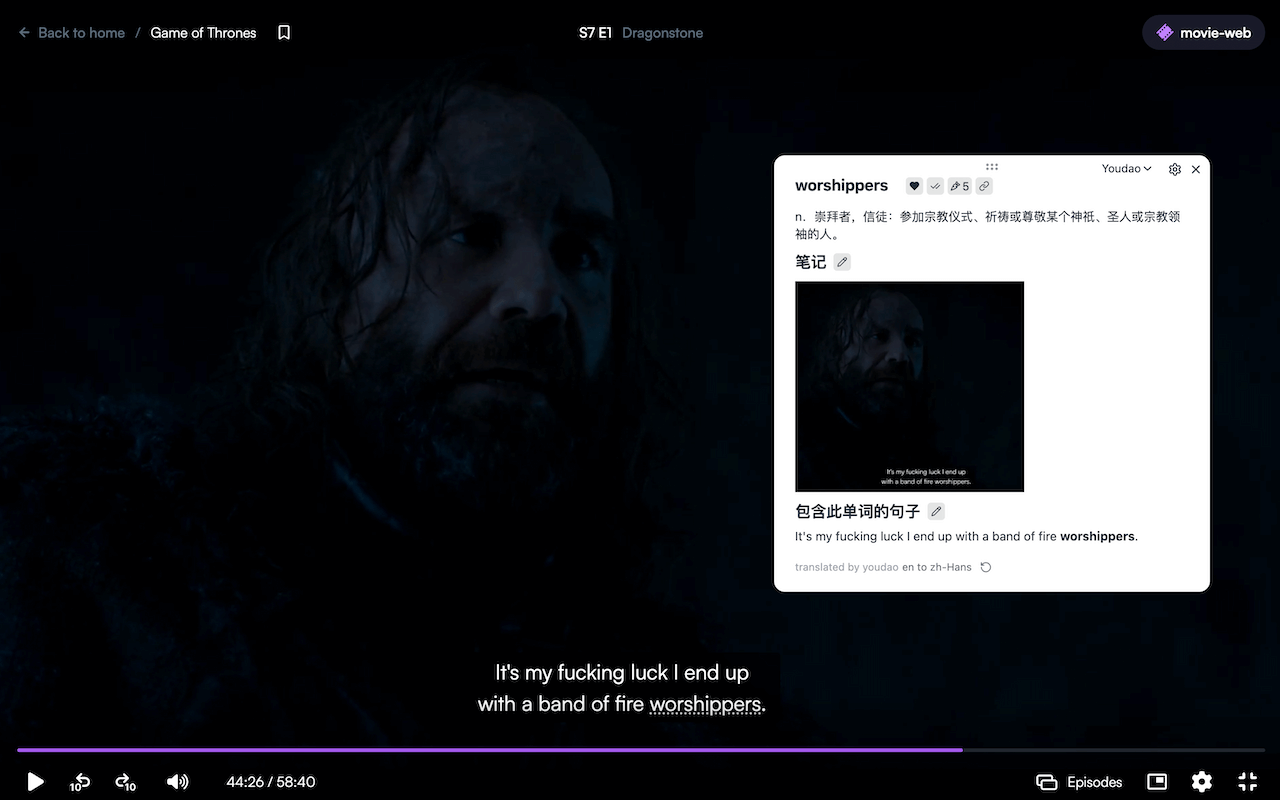Click the S7 E1 label

coord(595,33)
